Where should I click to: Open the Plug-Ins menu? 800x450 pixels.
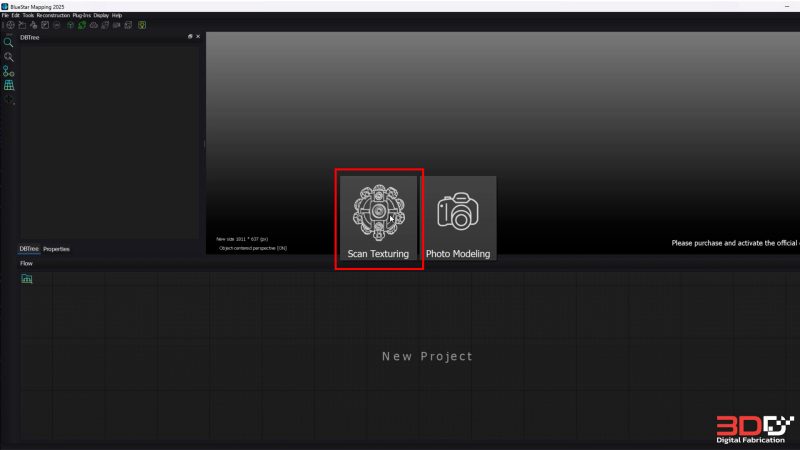point(82,15)
